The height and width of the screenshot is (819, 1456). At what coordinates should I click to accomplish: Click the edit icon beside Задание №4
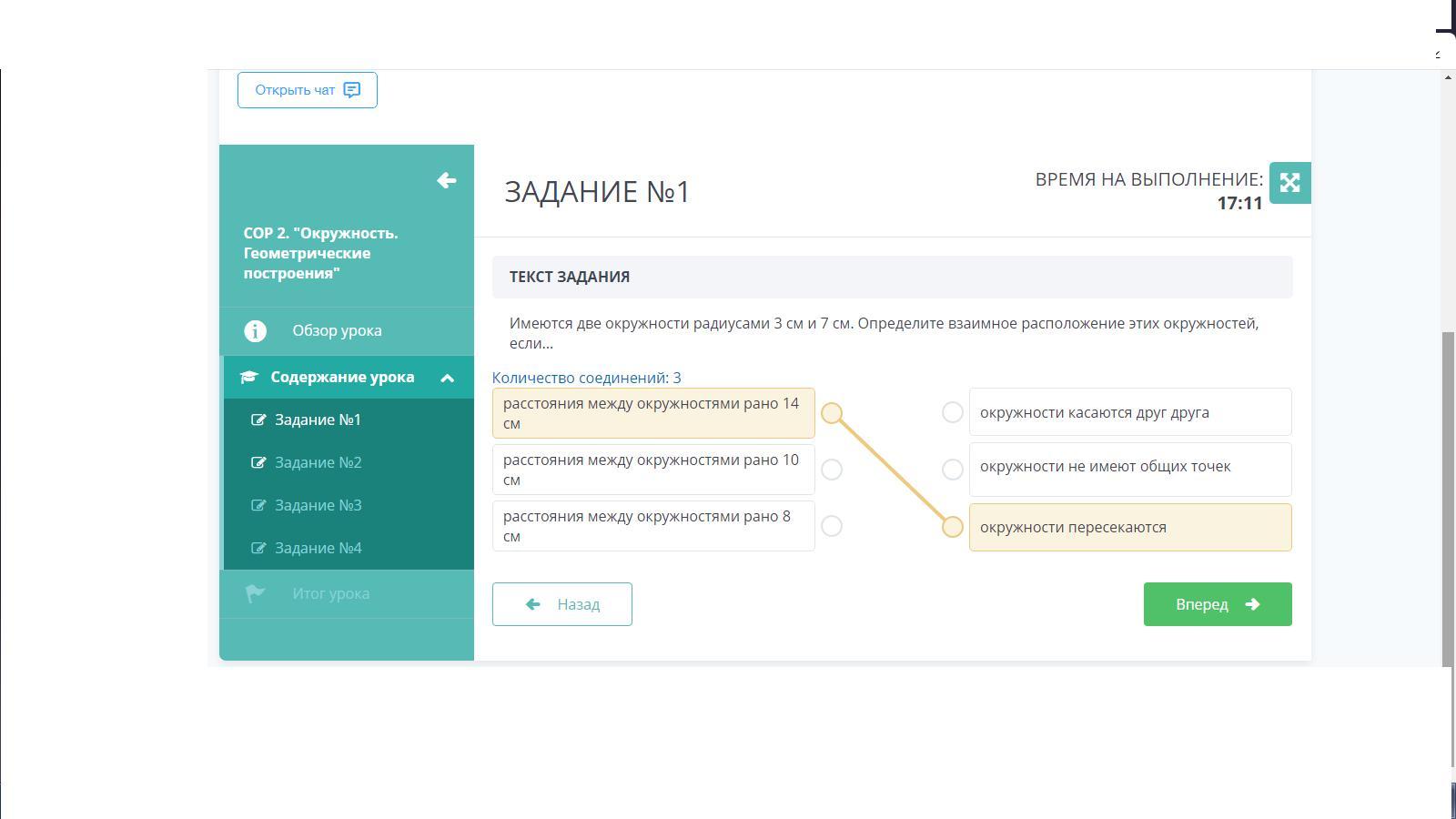258,548
